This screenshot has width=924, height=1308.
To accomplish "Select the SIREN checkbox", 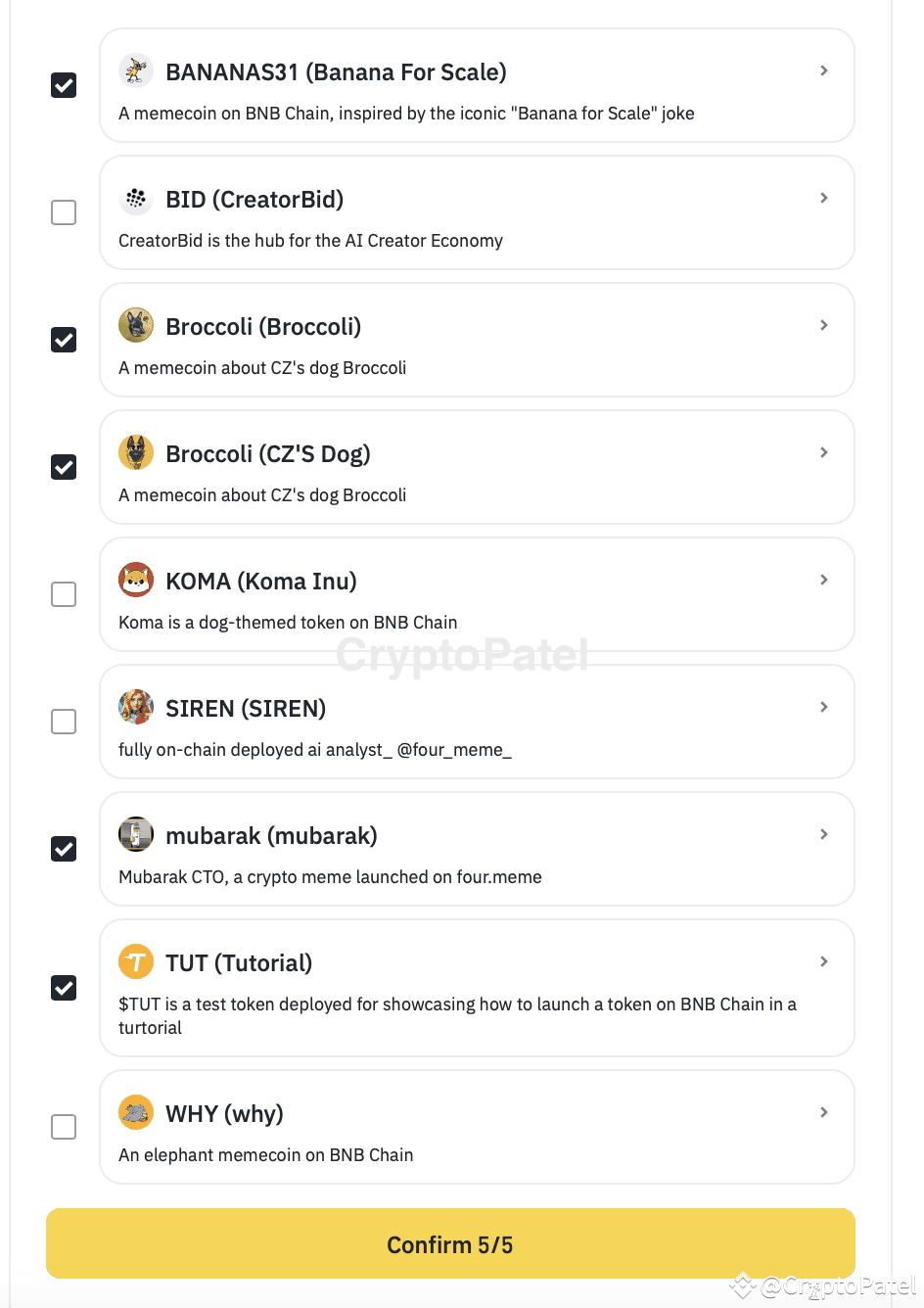I will [x=63, y=722].
